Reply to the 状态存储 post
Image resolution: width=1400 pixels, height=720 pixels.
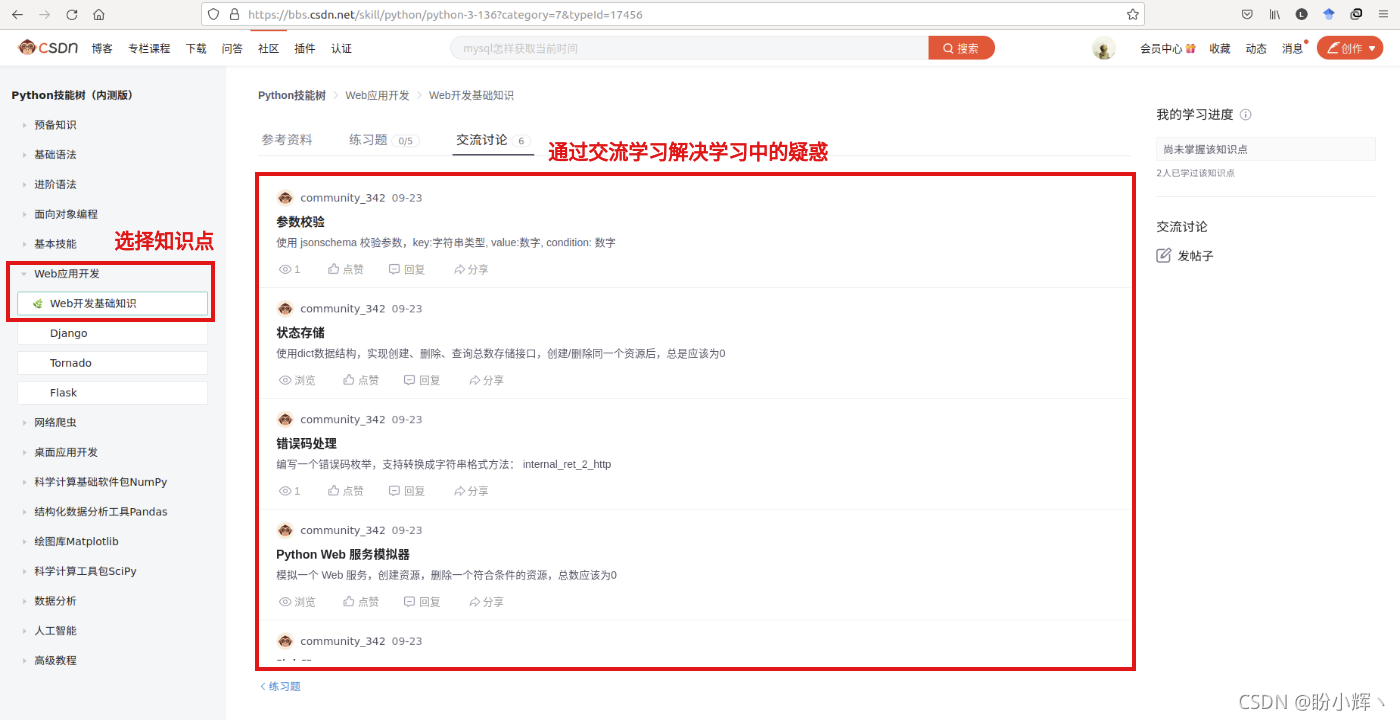click(422, 380)
